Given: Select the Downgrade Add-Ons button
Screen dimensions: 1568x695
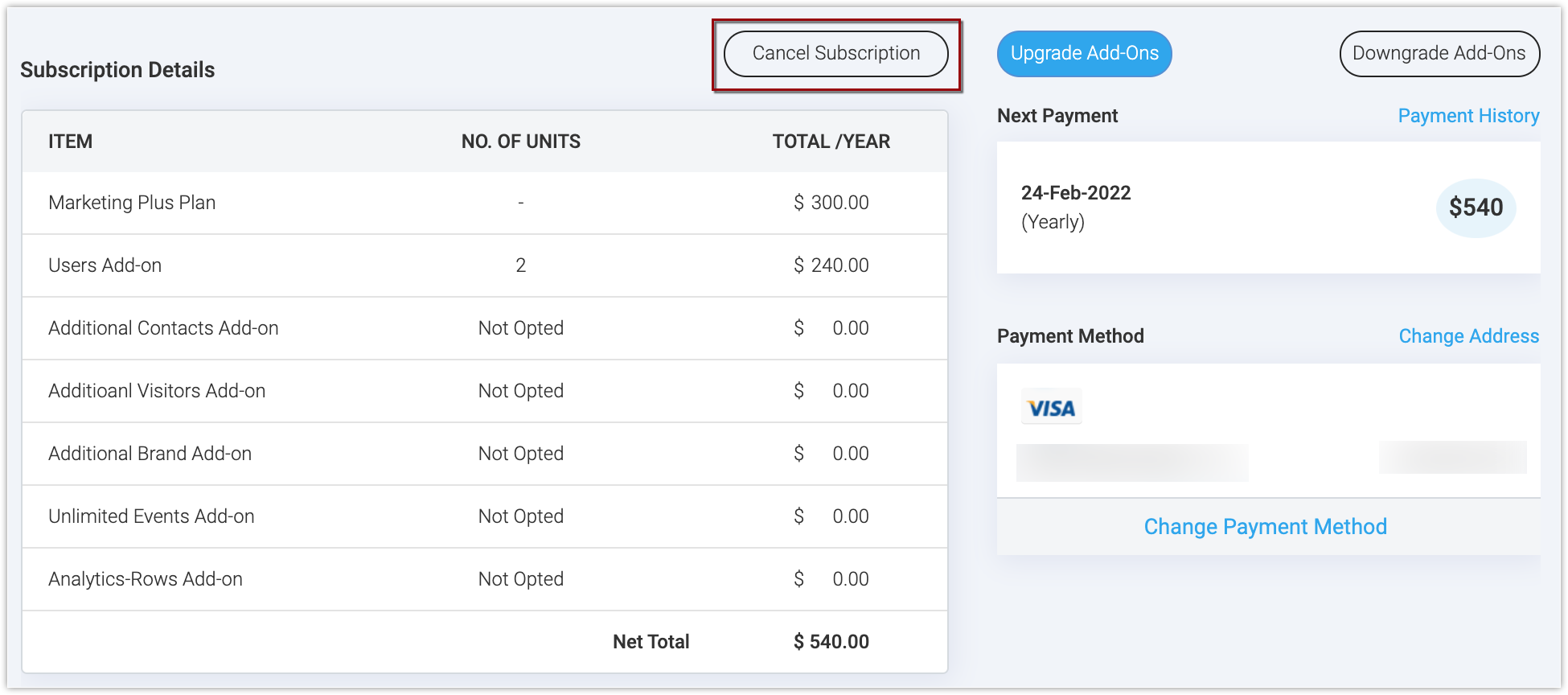Looking at the screenshot, I should pyautogui.click(x=1439, y=54).
